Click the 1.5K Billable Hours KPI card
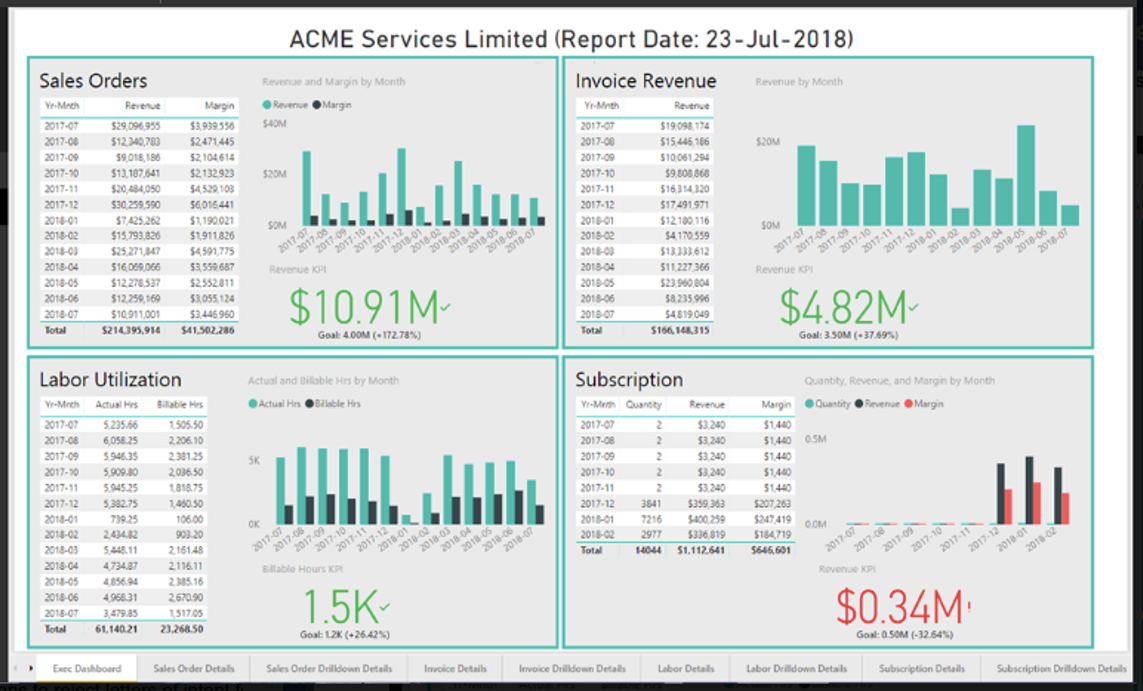1143x691 pixels. 346,606
